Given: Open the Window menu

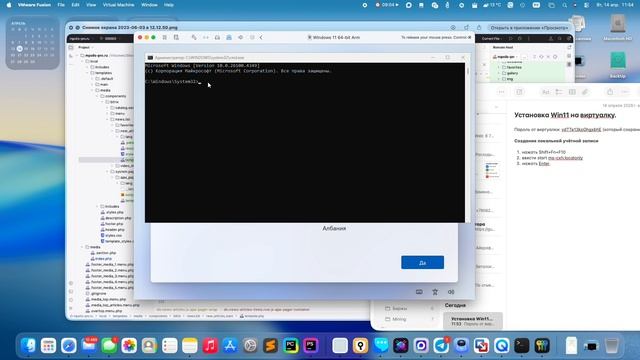Looking at the screenshot, I should click(x=149, y=5).
